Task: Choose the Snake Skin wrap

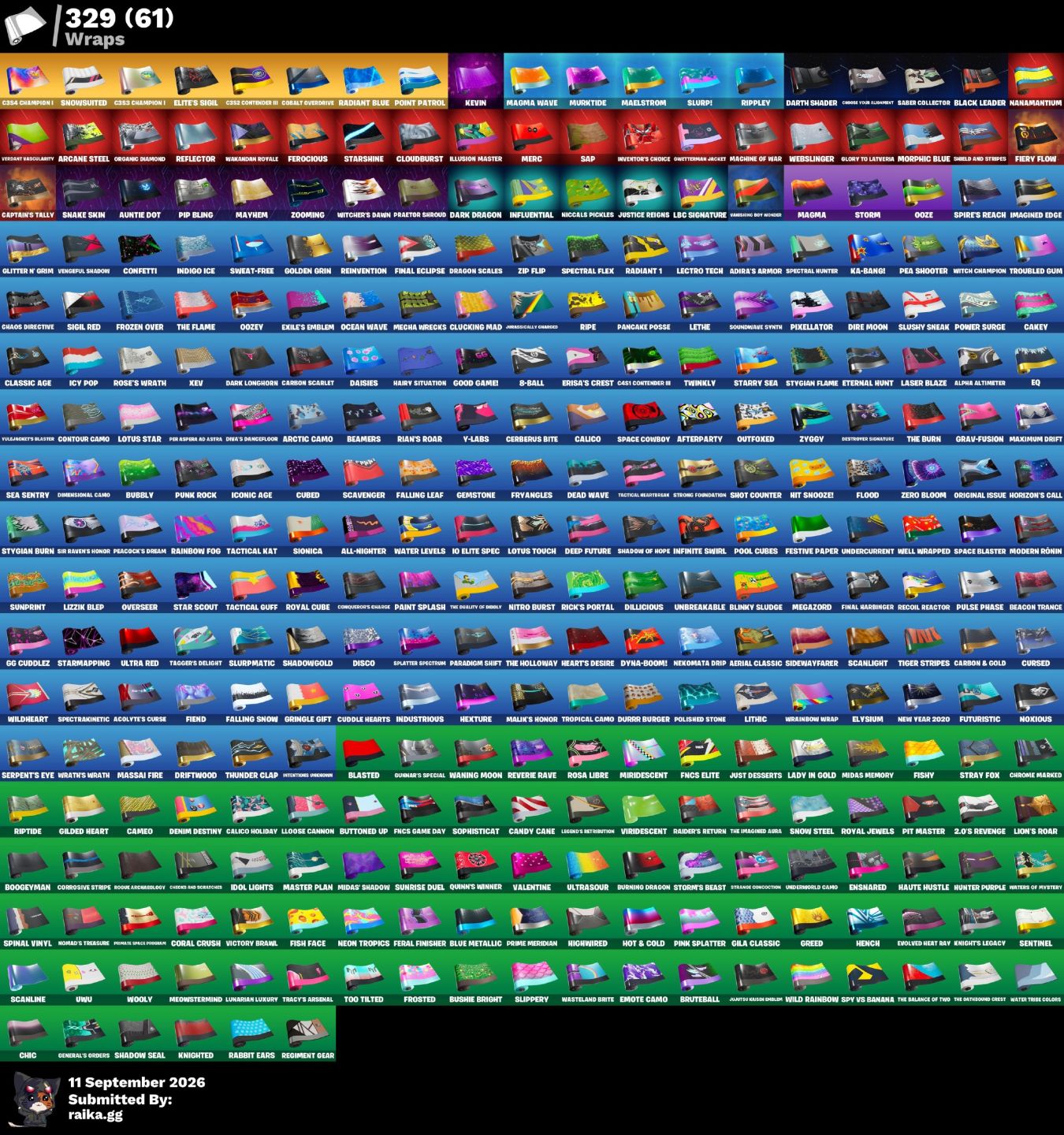Action: [x=84, y=193]
